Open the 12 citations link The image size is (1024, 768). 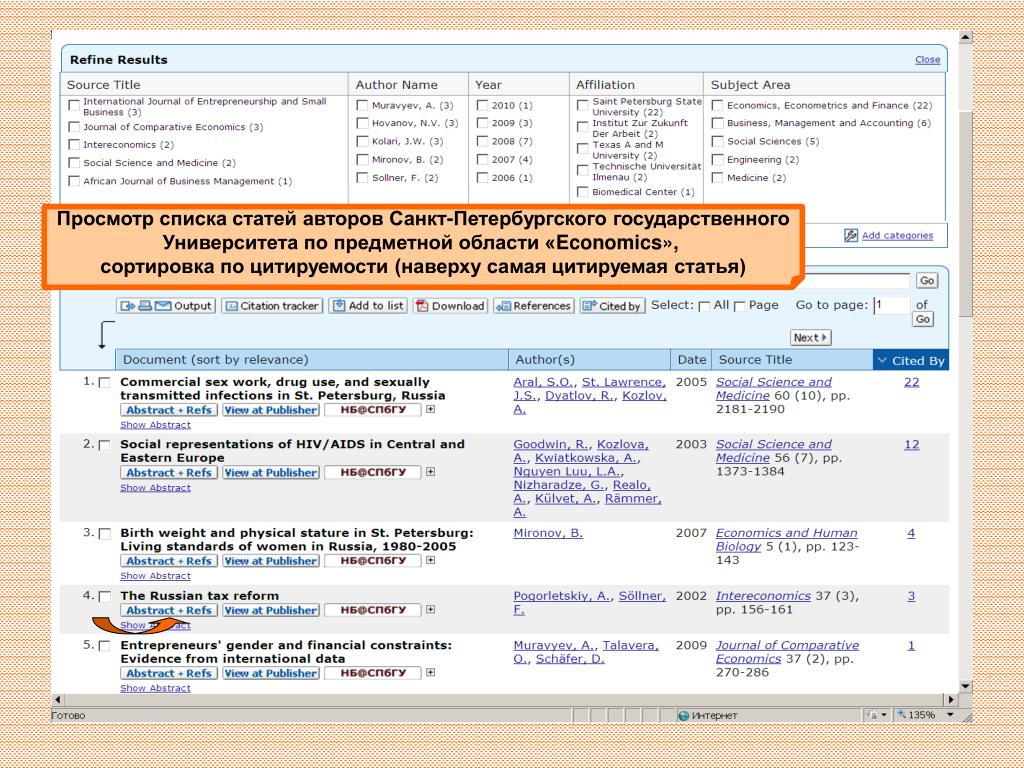[912, 445]
